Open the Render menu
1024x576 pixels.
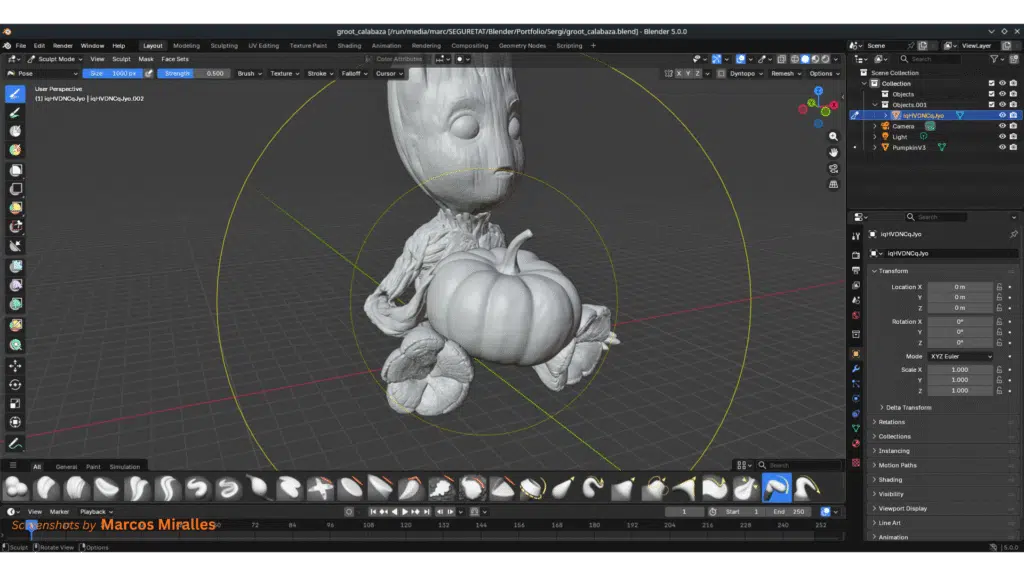[x=62, y=45]
